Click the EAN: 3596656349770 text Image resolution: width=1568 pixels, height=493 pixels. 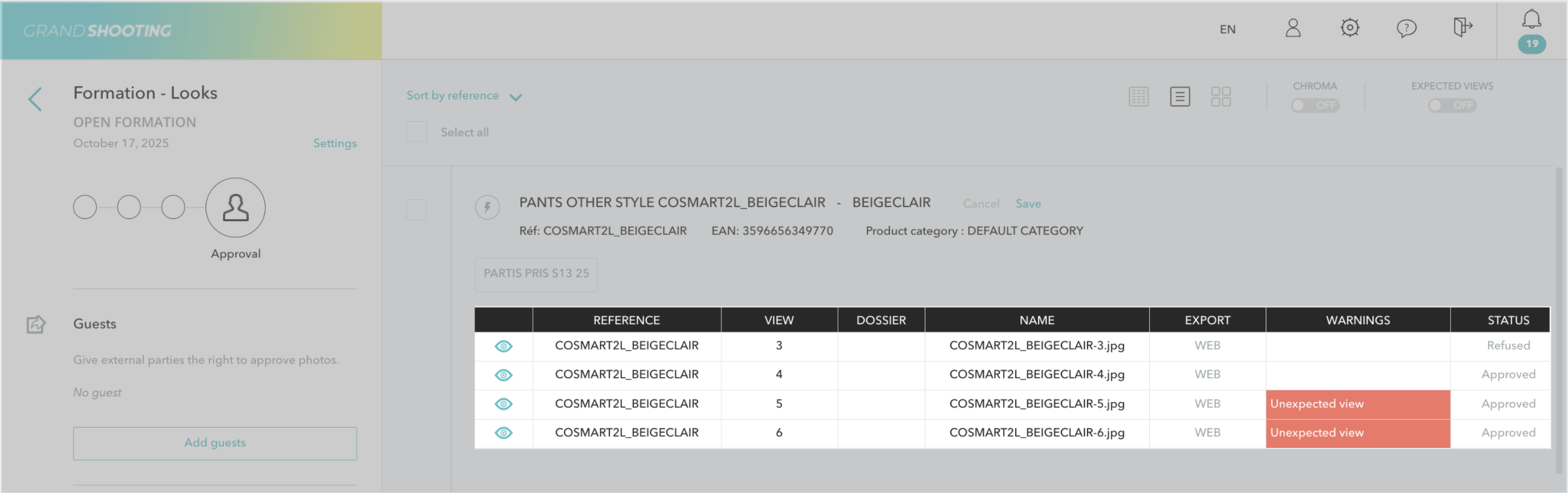click(772, 231)
